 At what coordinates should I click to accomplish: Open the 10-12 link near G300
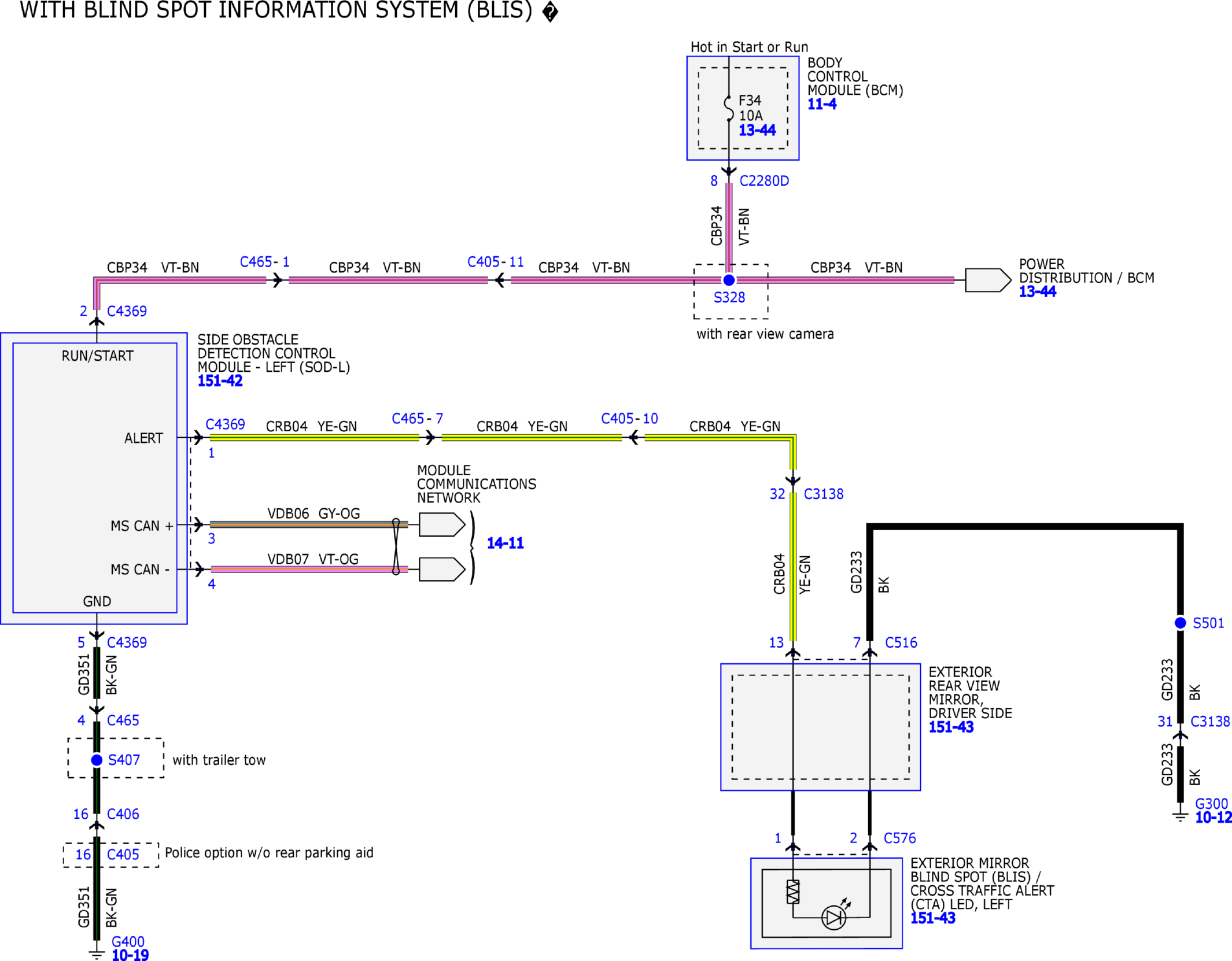click(x=1213, y=817)
